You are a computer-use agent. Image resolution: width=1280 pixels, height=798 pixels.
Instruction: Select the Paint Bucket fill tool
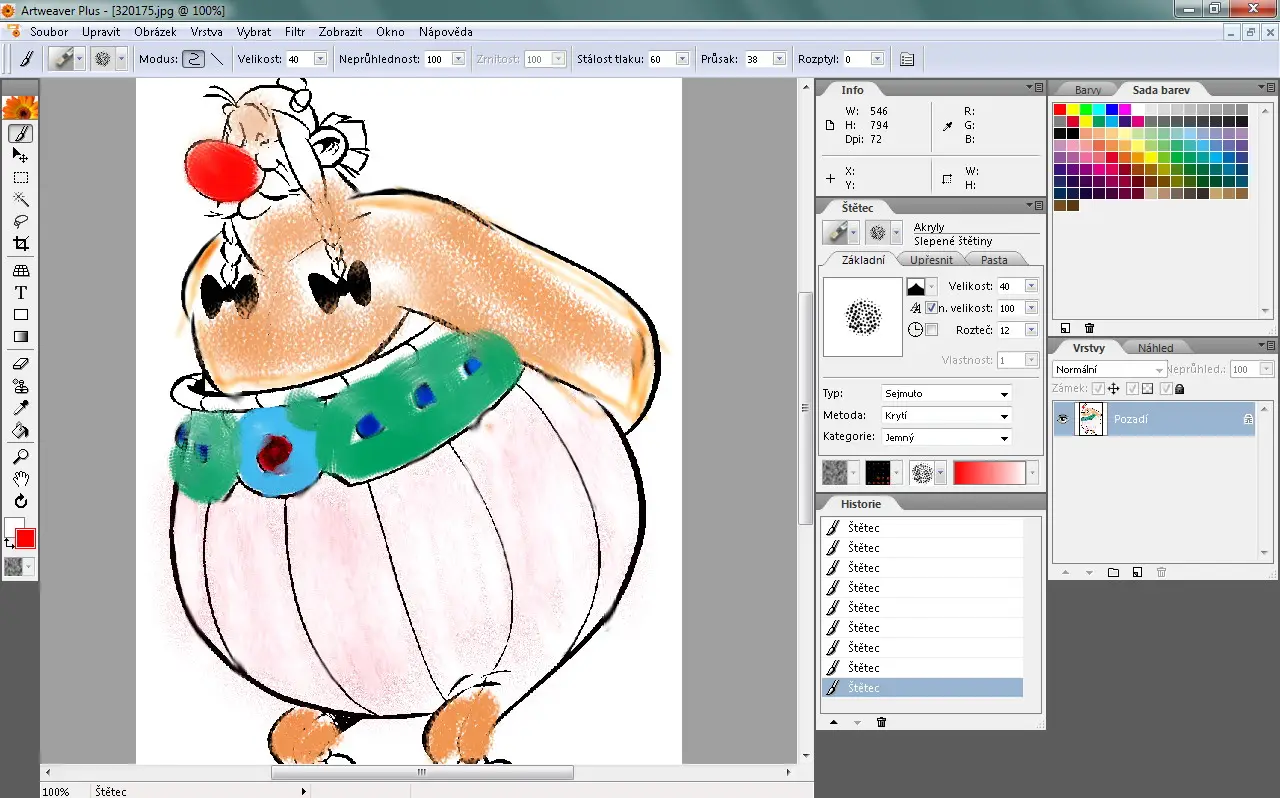coord(20,430)
